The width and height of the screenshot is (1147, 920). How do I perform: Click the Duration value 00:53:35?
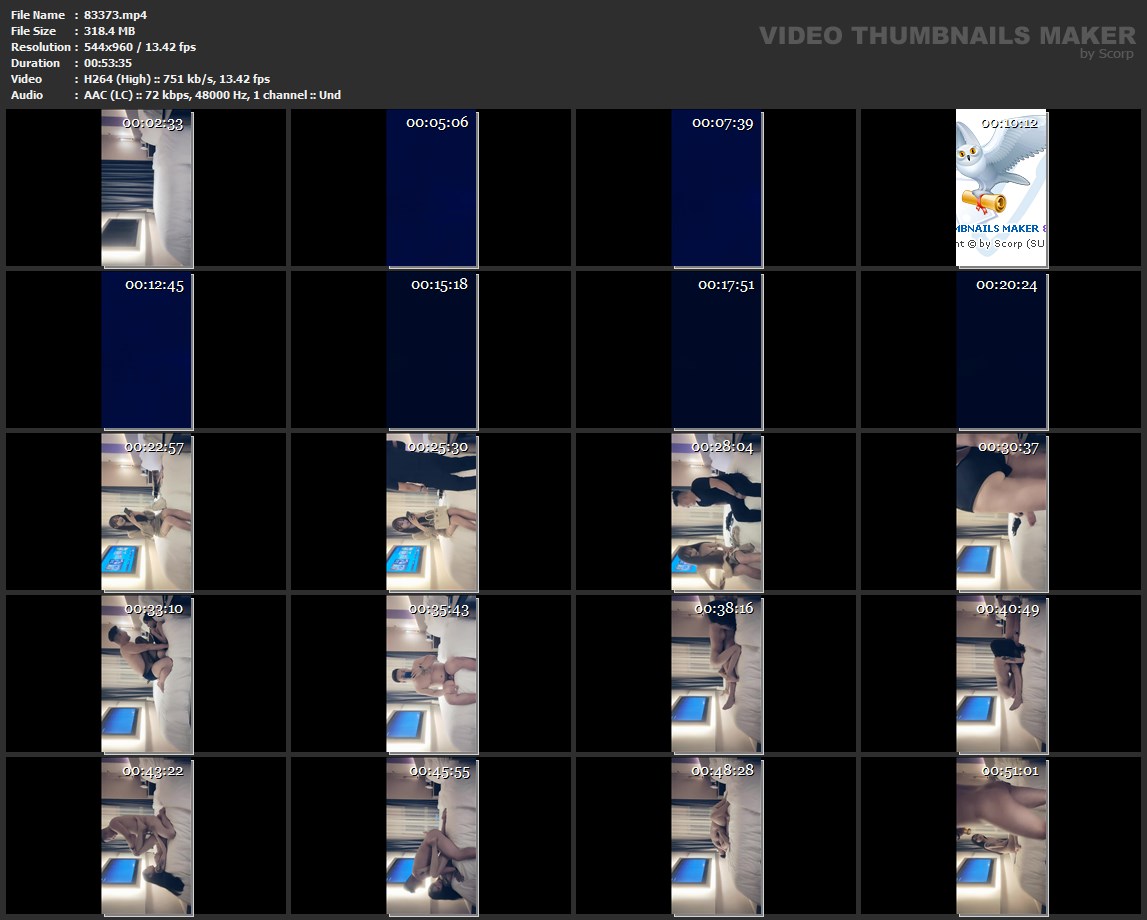click(107, 63)
